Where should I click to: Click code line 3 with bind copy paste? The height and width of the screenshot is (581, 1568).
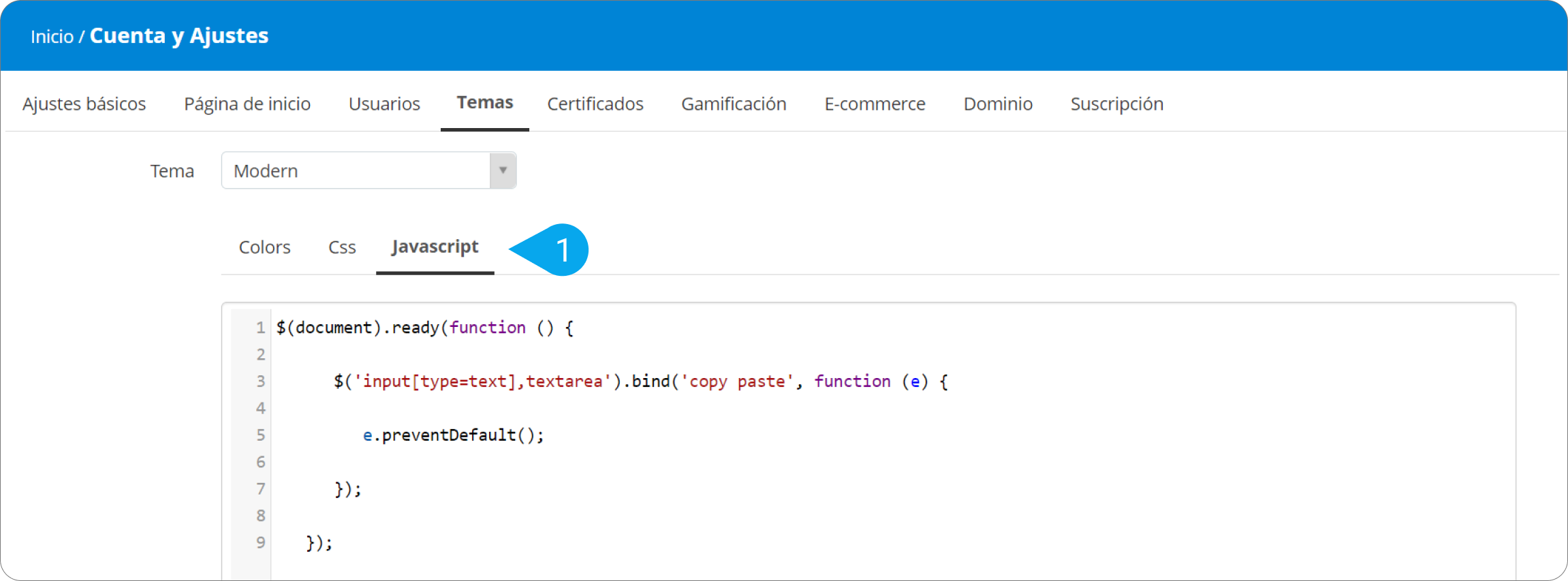coord(640,381)
